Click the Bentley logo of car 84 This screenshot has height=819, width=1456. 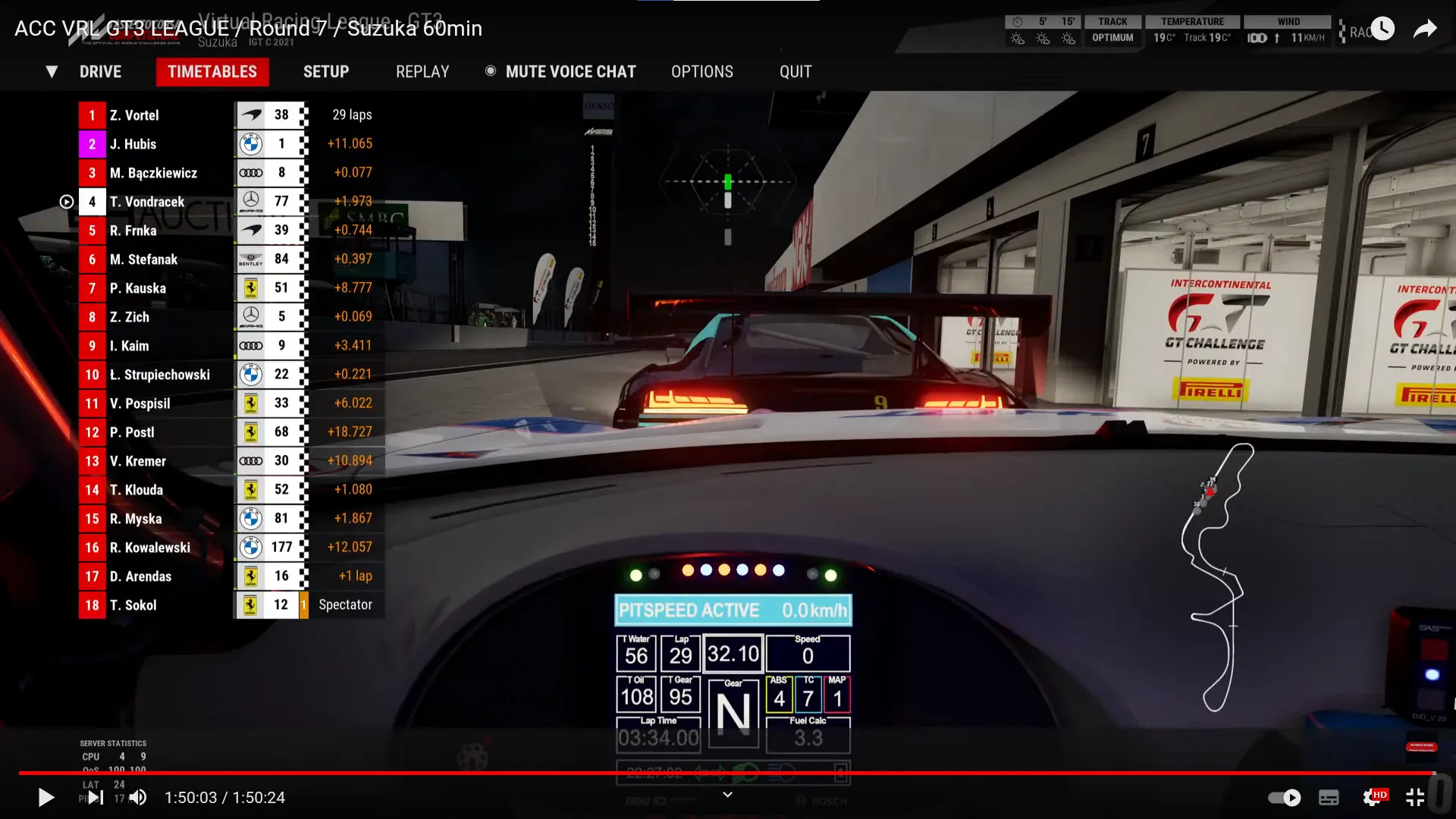click(251, 259)
